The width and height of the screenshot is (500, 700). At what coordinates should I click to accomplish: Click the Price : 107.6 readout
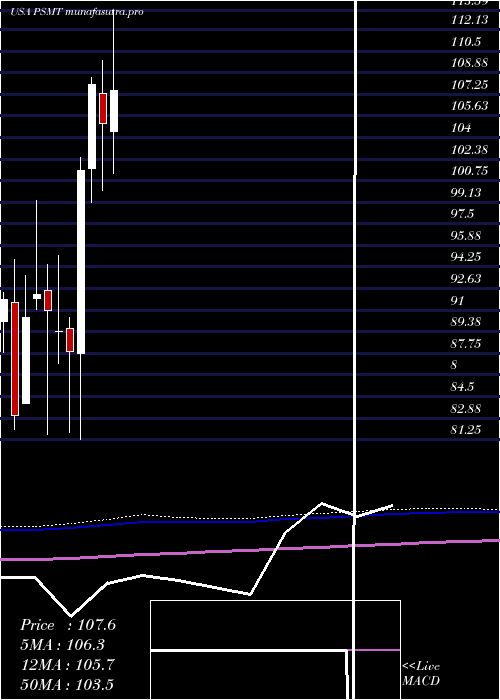pos(68,625)
